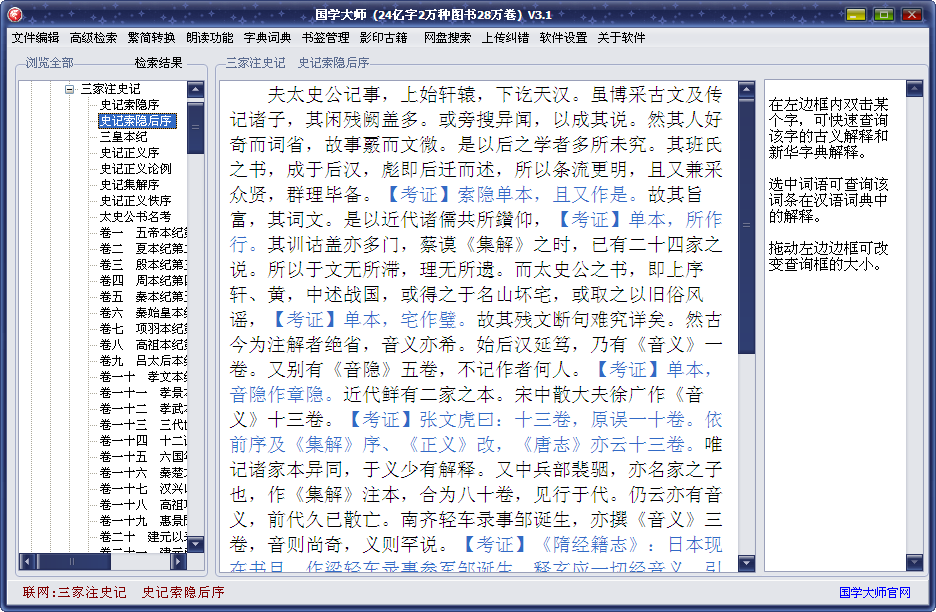The image size is (936, 612).
Task: Click 史记索隐后序 in the status bar
Action: coord(183,592)
